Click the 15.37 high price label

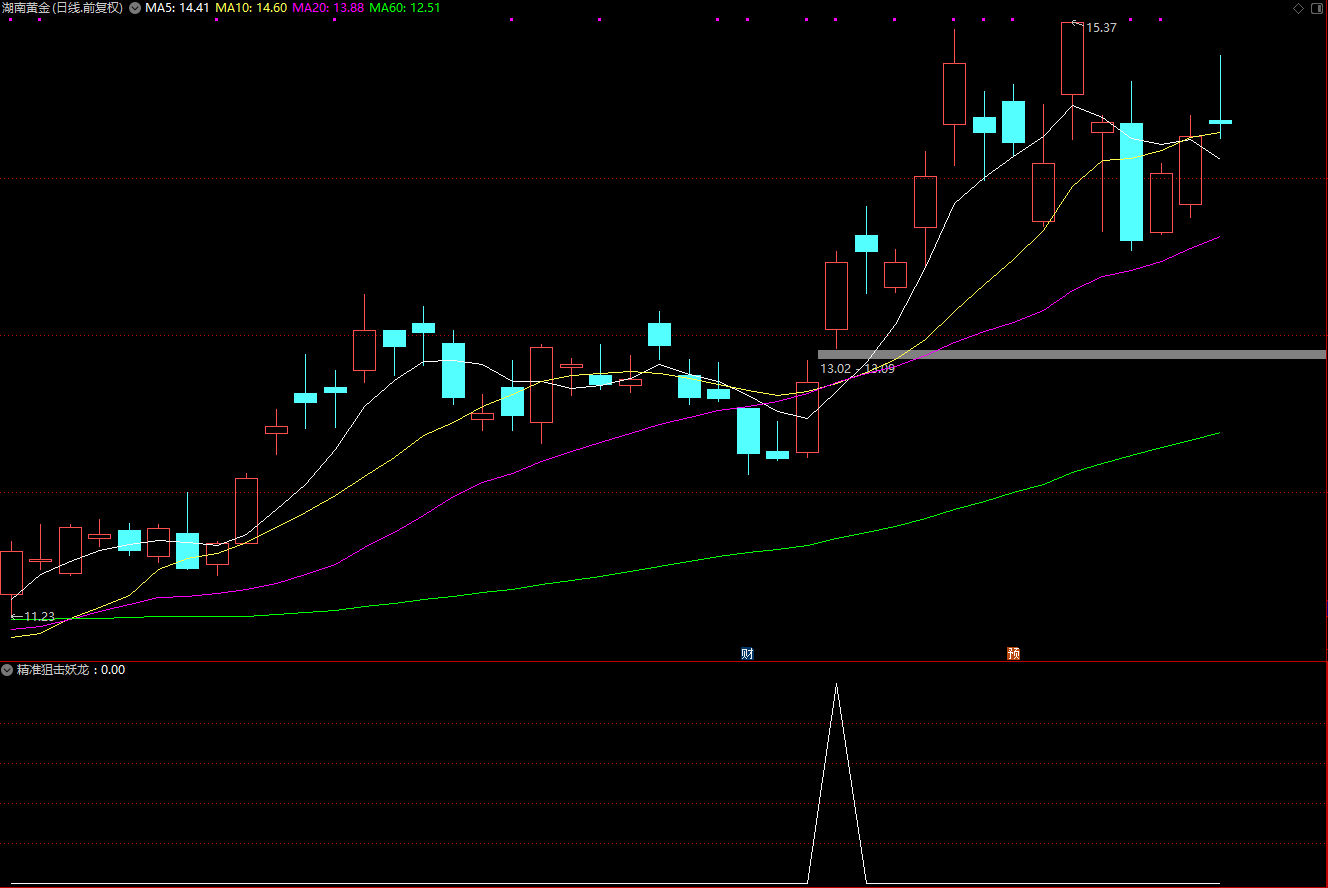point(1101,28)
